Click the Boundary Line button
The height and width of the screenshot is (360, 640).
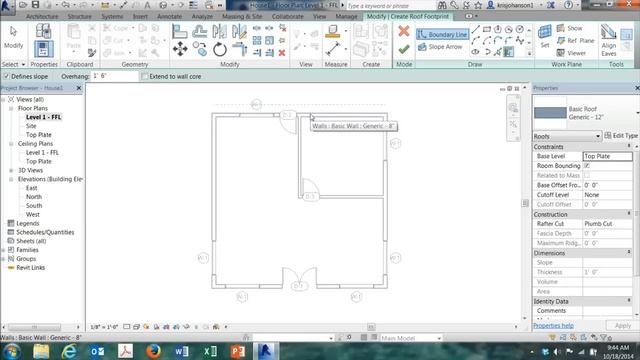tap(442, 34)
